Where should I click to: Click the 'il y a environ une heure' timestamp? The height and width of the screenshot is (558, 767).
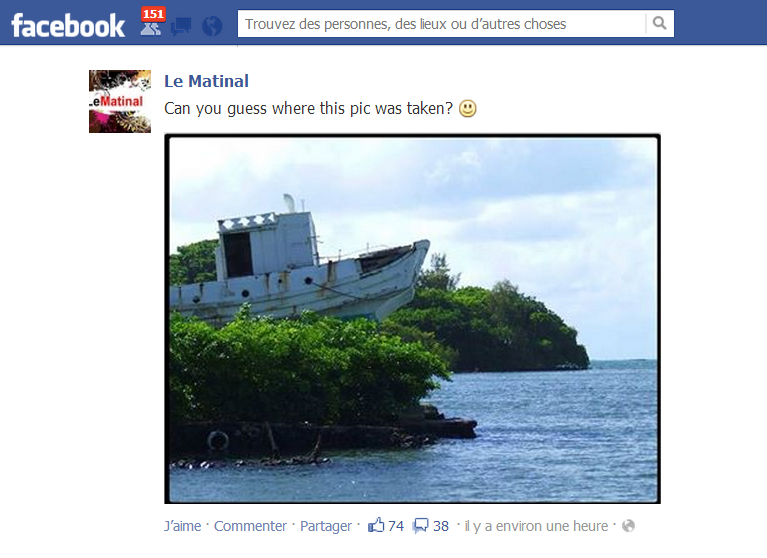click(x=536, y=526)
